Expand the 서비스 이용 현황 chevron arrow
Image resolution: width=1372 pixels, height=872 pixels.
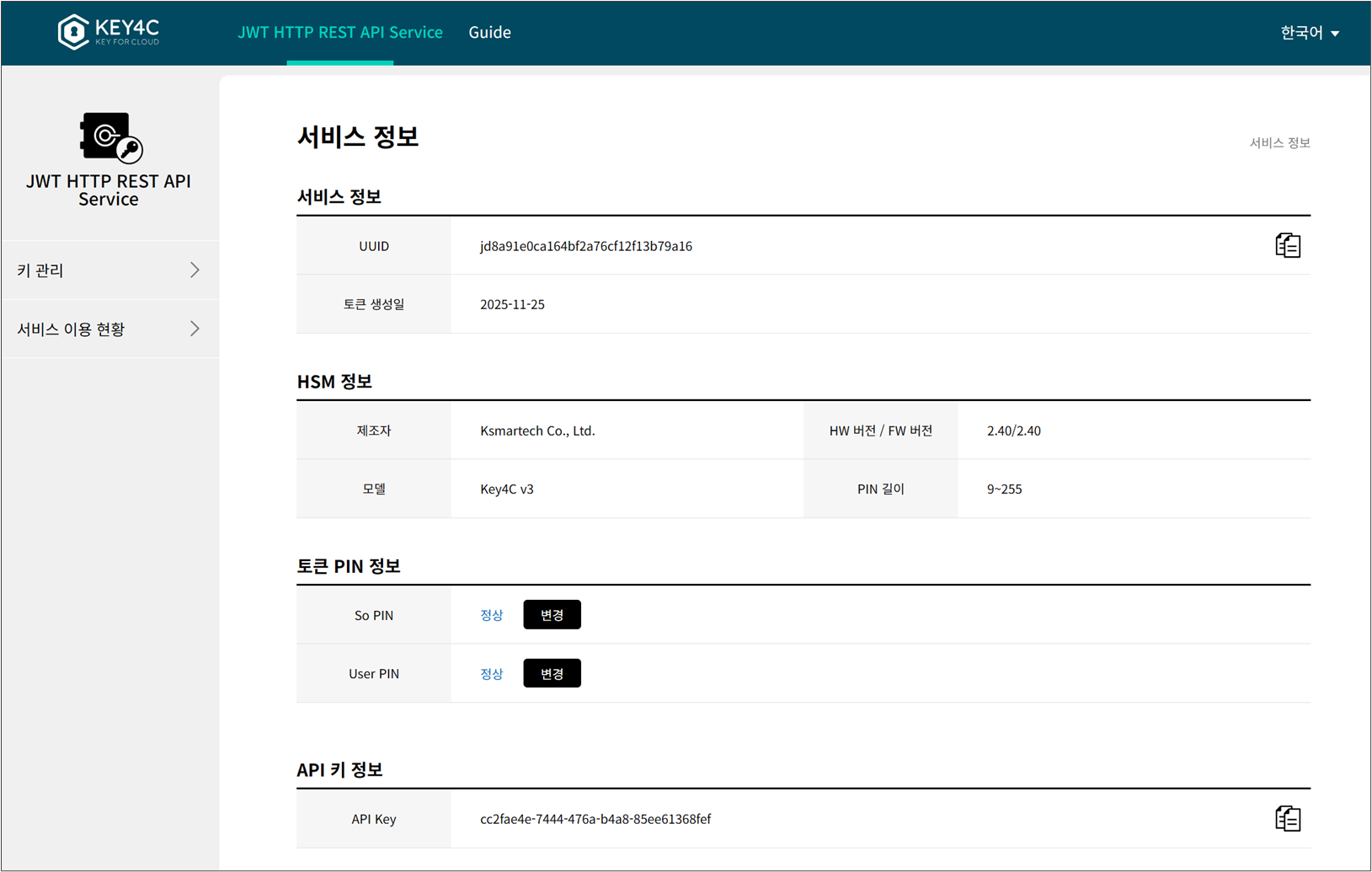pos(195,329)
